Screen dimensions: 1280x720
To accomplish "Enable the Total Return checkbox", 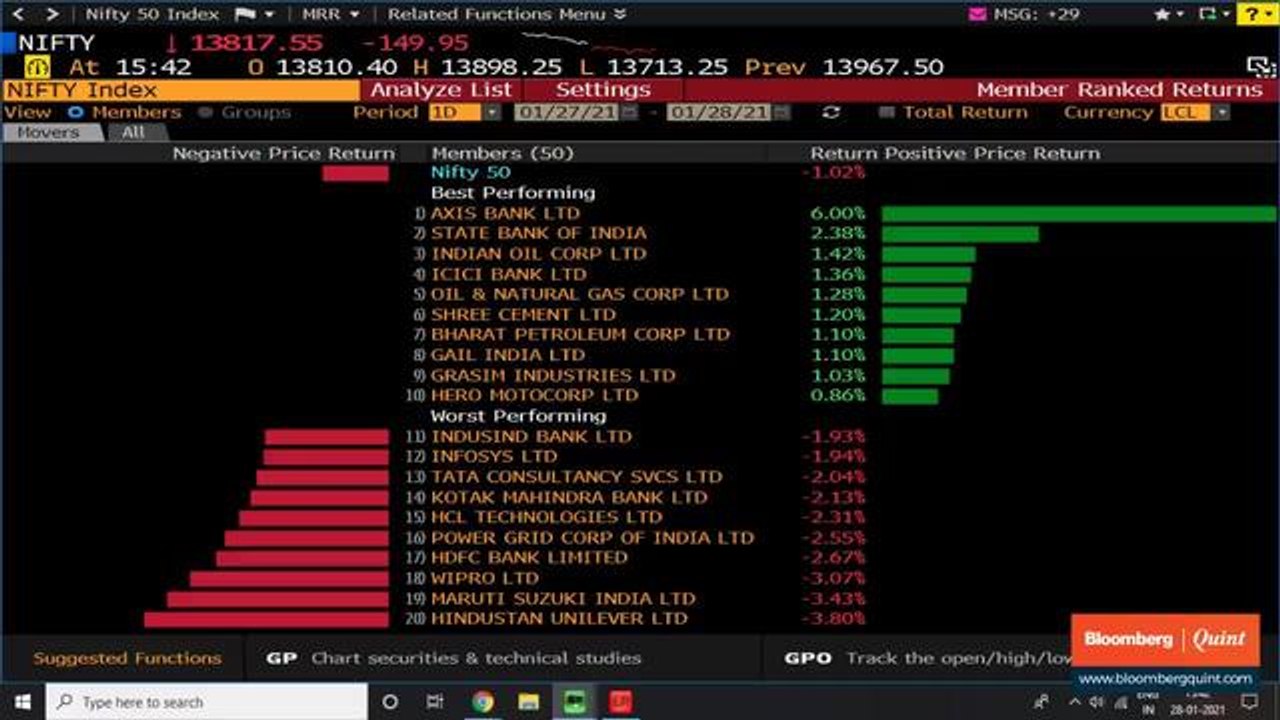I will (x=886, y=112).
